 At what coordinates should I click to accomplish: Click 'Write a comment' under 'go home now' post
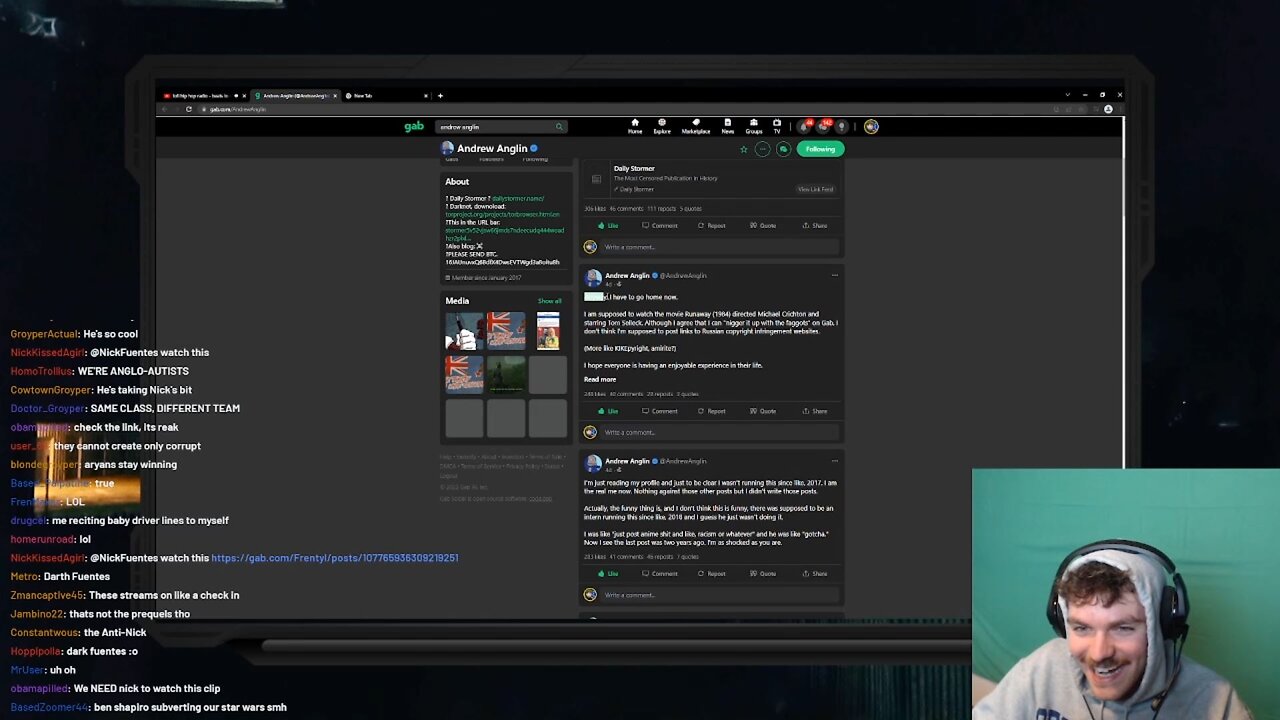click(x=719, y=433)
